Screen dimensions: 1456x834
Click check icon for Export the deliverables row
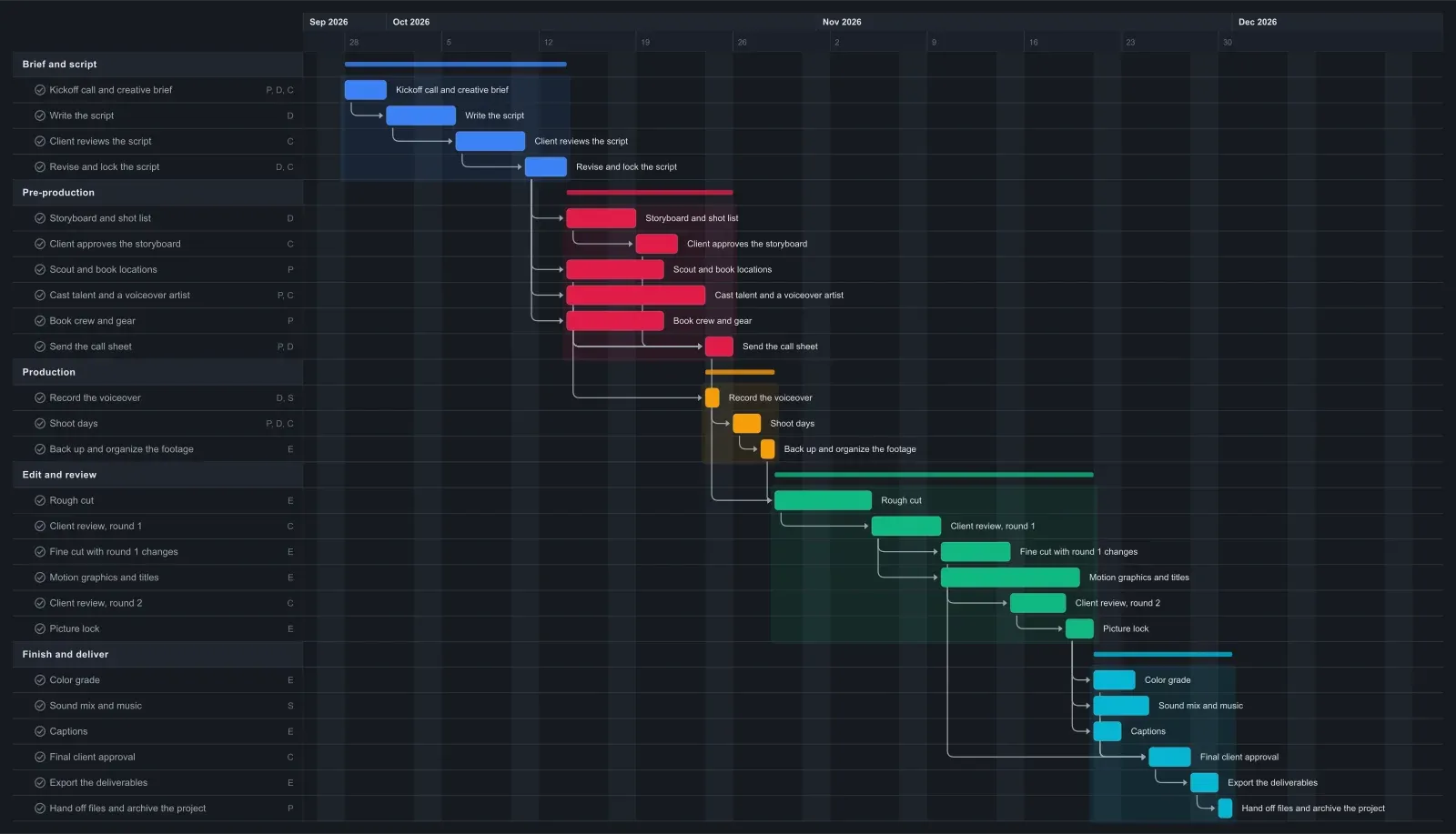click(x=40, y=783)
